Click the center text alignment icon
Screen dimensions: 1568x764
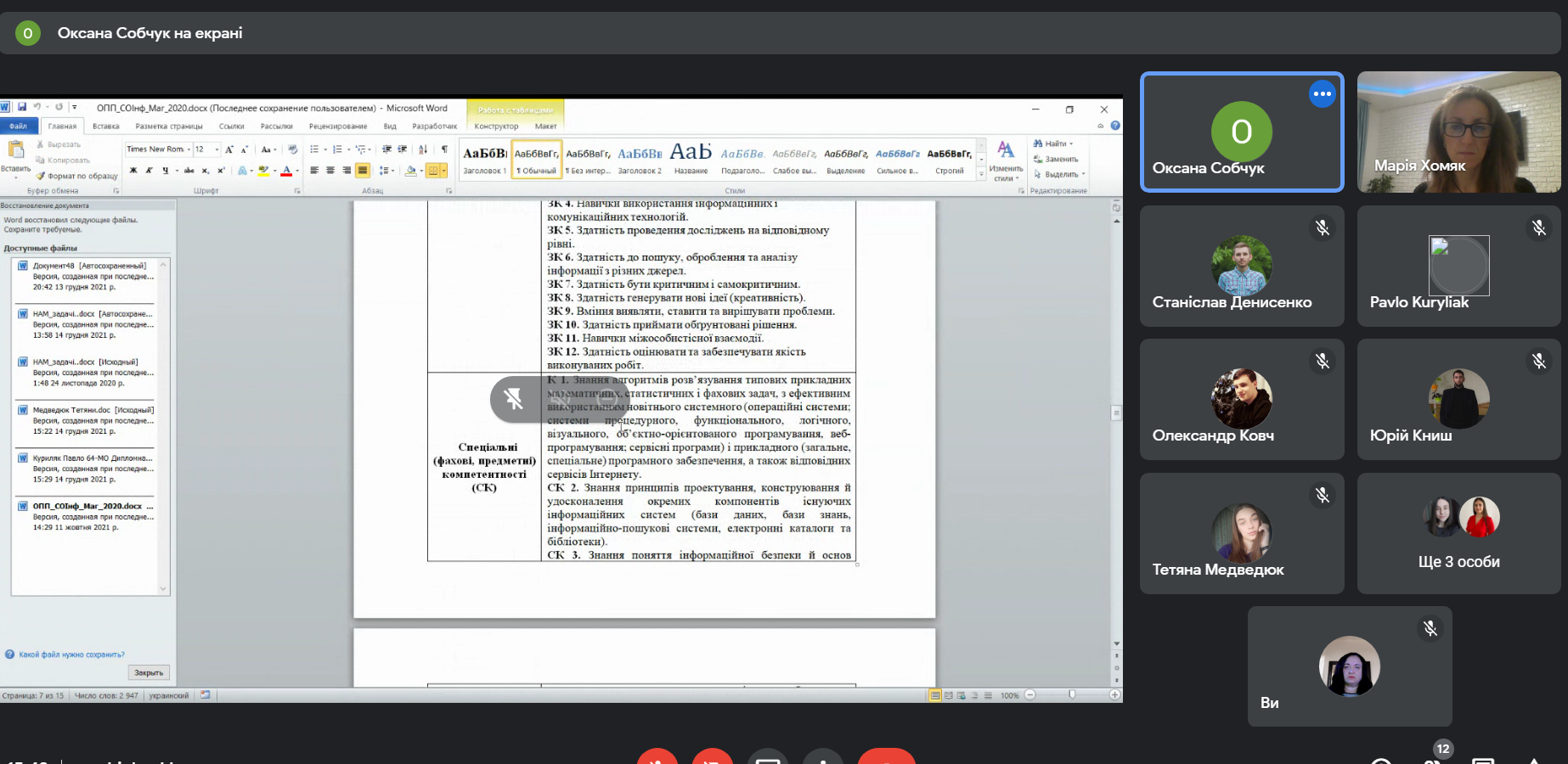[330, 171]
